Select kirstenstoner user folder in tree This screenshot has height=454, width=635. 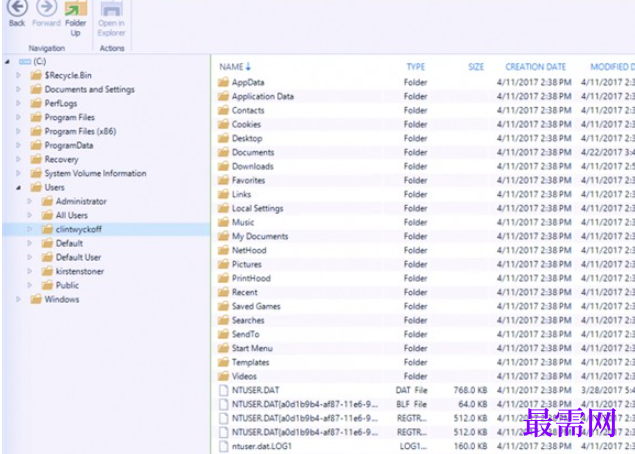coord(80,271)
